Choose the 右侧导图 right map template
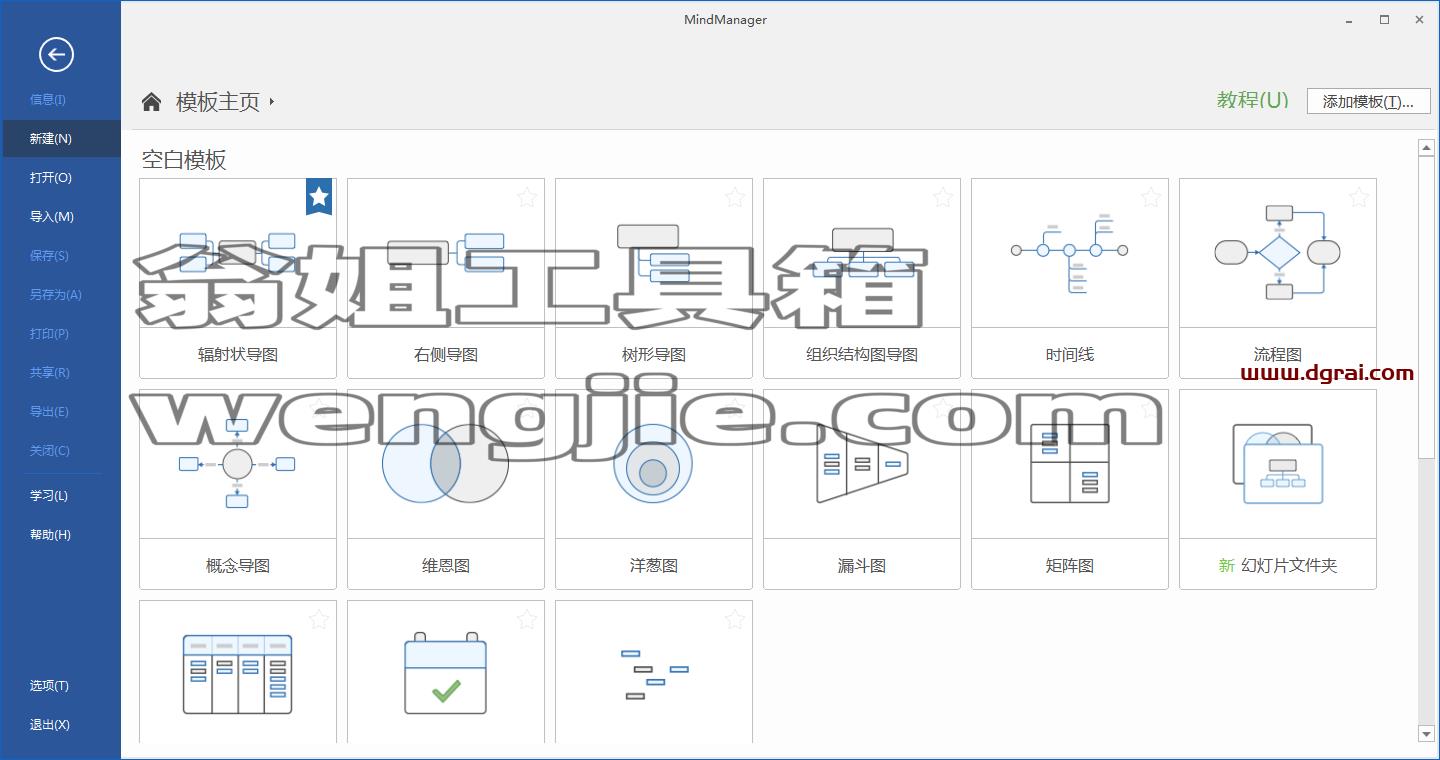Screen dimensions: 1440x760 [x=446, y=278]
